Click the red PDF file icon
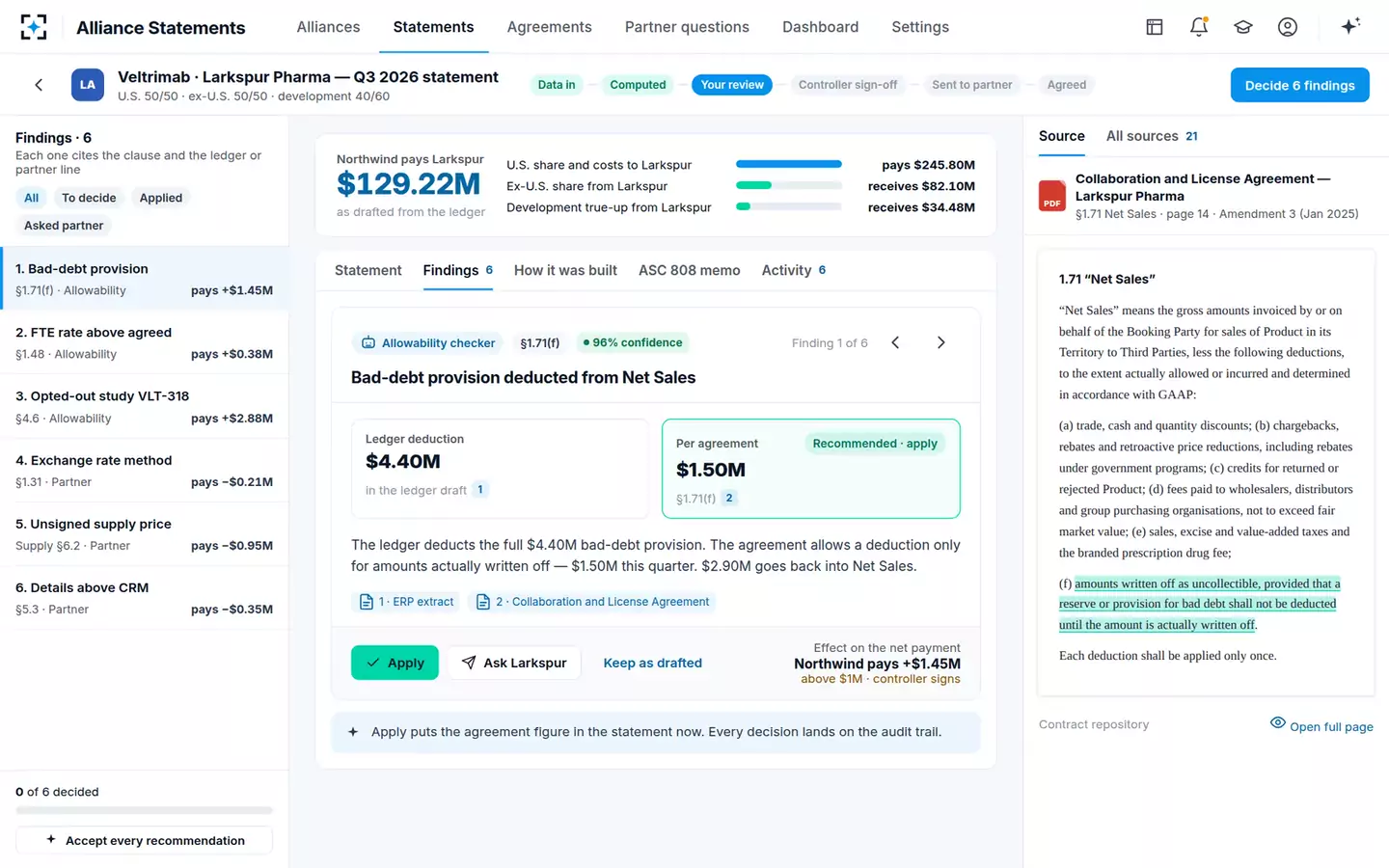The width and height of the screenshot is (1389, 868). pos(1052,196)
